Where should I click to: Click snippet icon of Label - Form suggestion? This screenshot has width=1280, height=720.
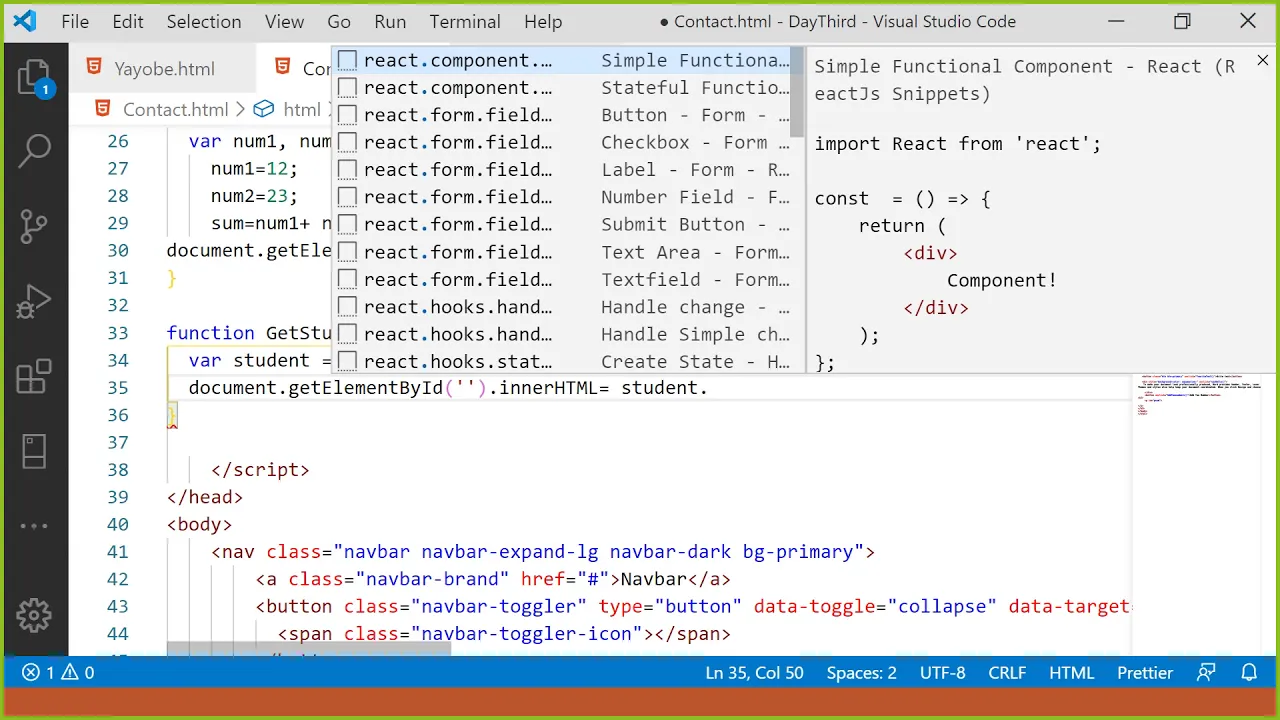347,170
